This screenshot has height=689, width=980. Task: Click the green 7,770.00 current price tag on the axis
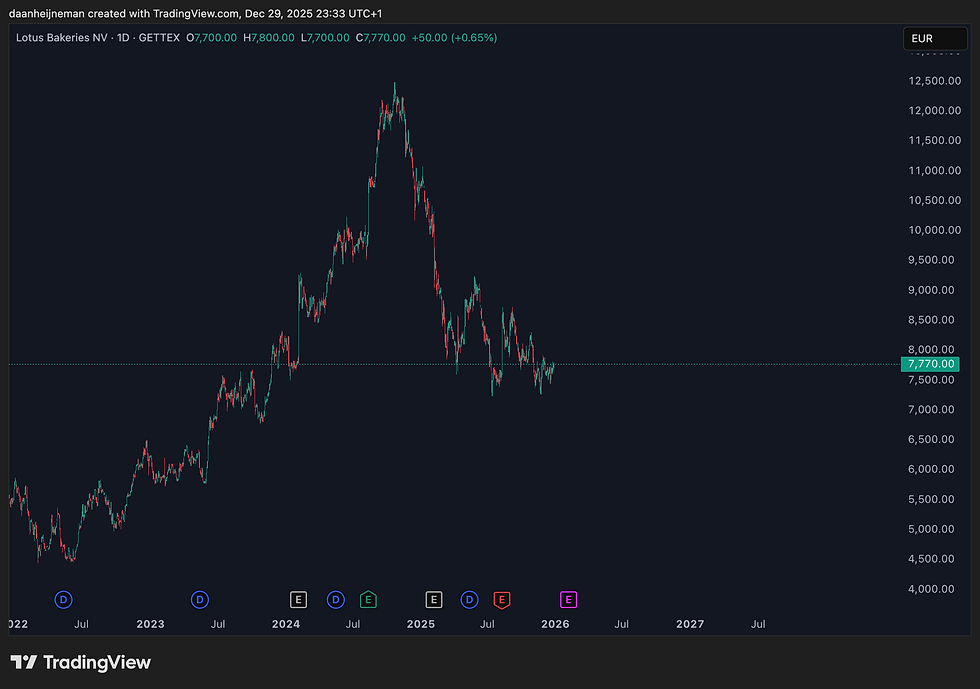[930, 364]
